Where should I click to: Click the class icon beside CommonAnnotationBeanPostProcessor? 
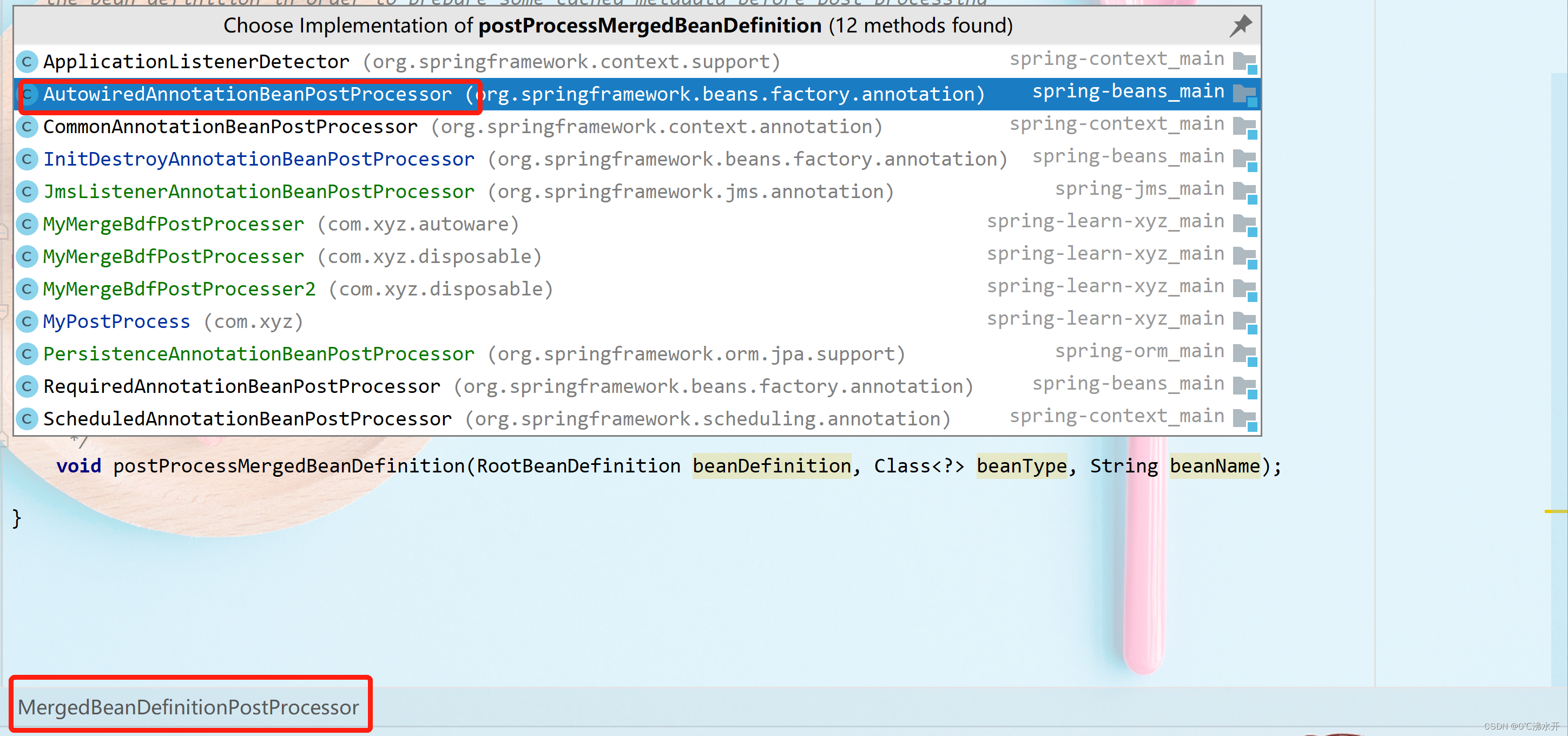[27, 127]
